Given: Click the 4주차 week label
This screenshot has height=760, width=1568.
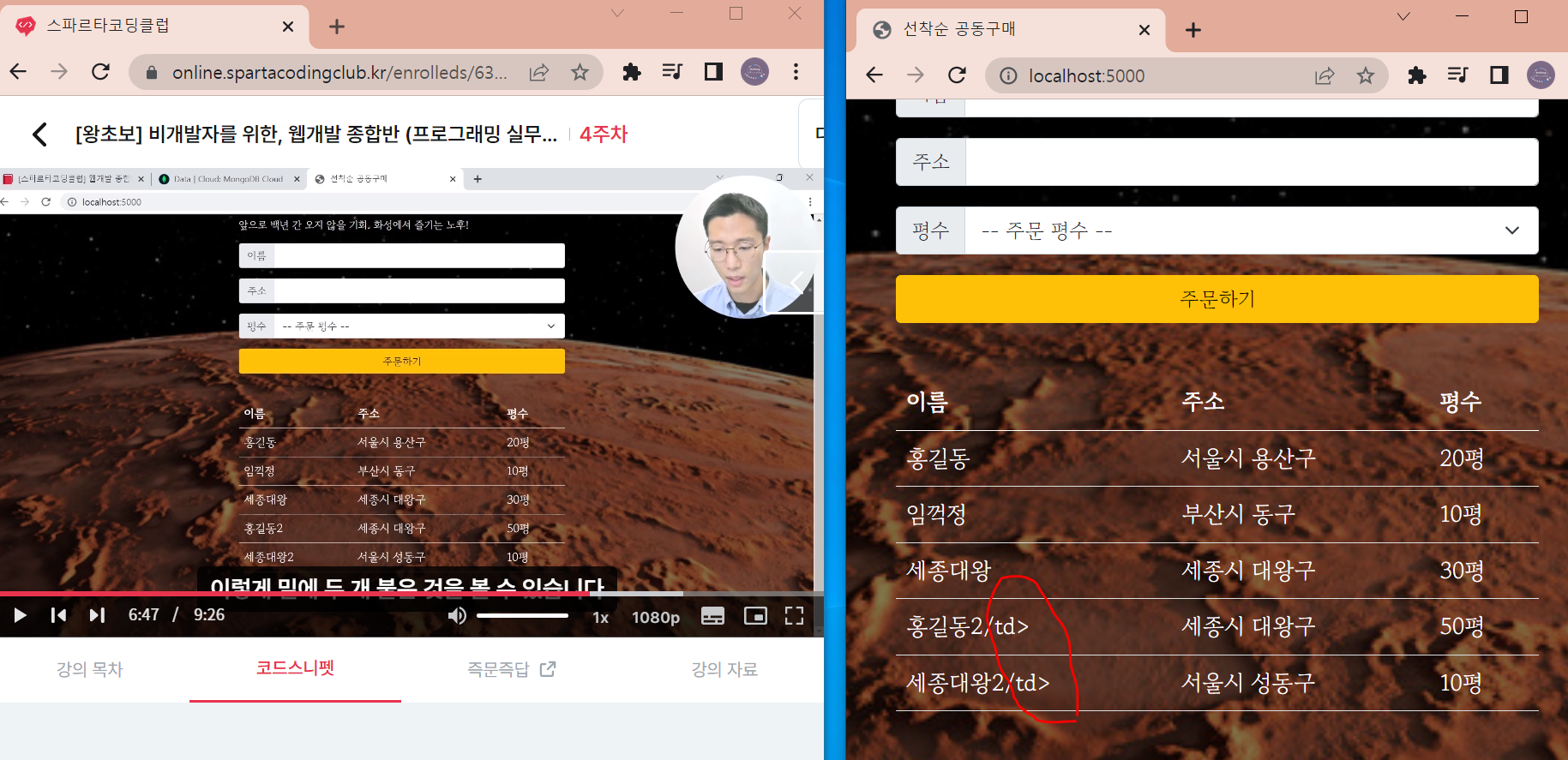Looking at the screenshot, I should [604, 135].
